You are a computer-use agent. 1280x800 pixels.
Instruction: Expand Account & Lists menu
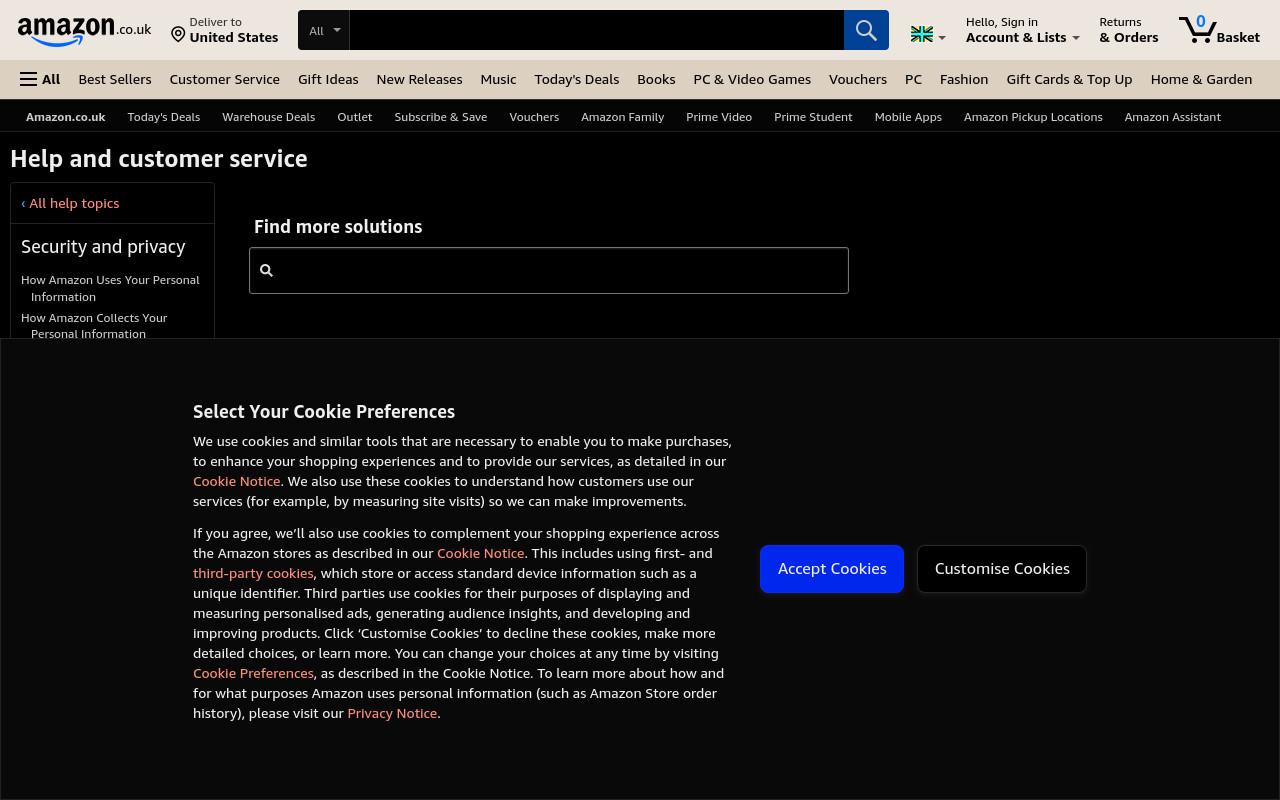1022,30
